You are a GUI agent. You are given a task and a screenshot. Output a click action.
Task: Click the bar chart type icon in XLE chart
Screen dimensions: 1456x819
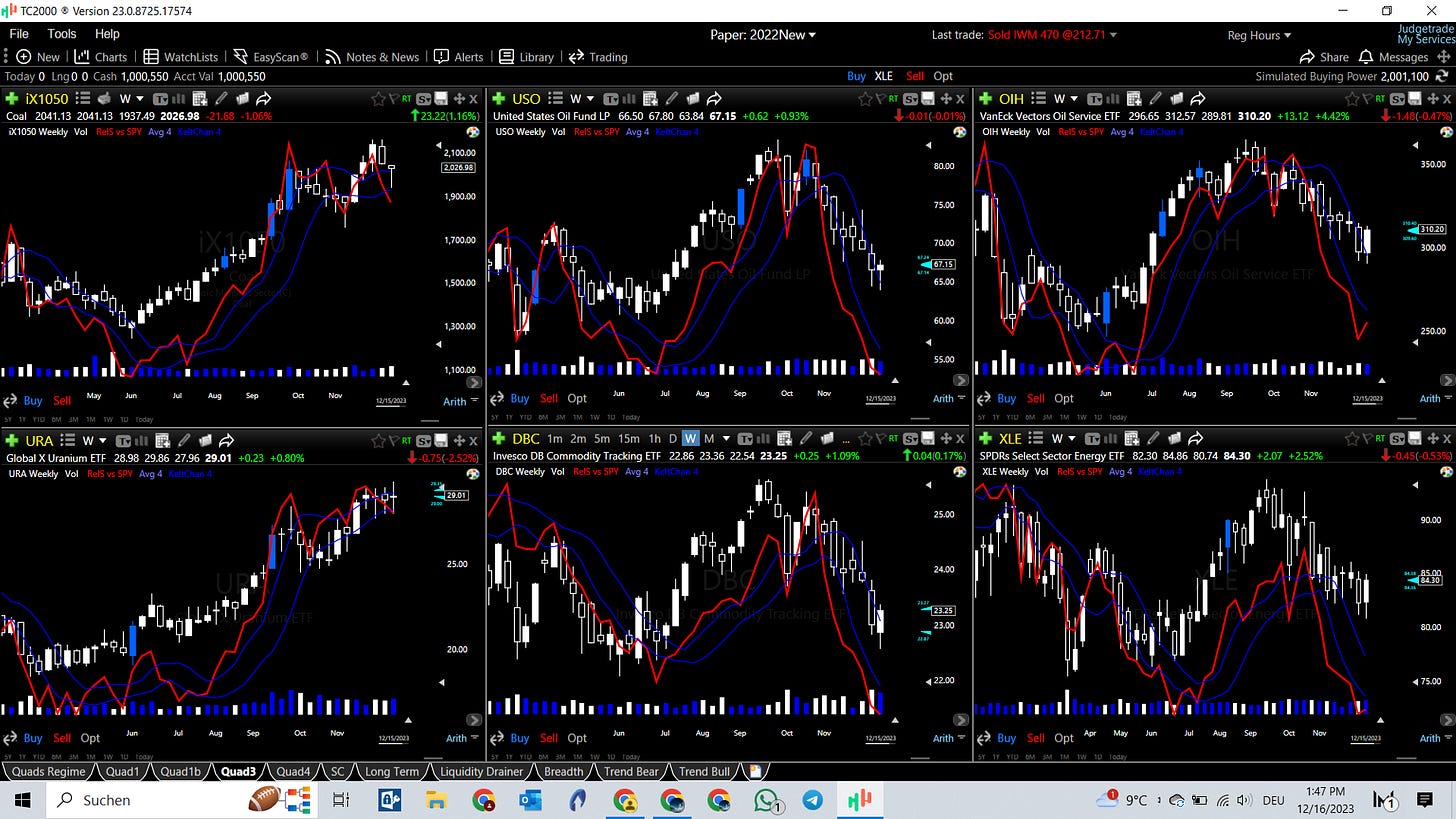click(x=1113, y=441)
